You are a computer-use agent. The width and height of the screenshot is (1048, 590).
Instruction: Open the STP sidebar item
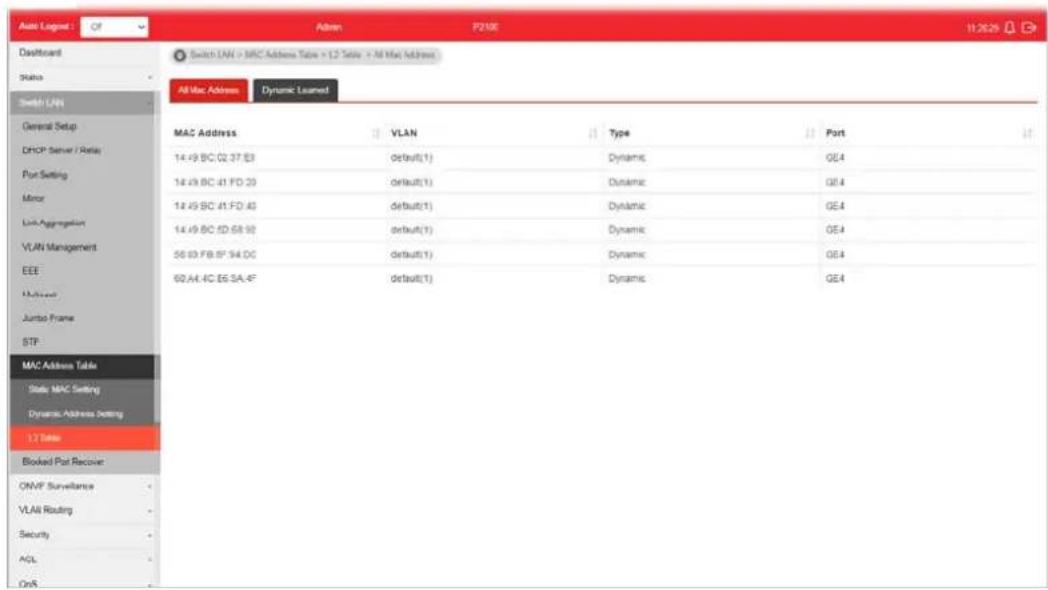point(30,342)
